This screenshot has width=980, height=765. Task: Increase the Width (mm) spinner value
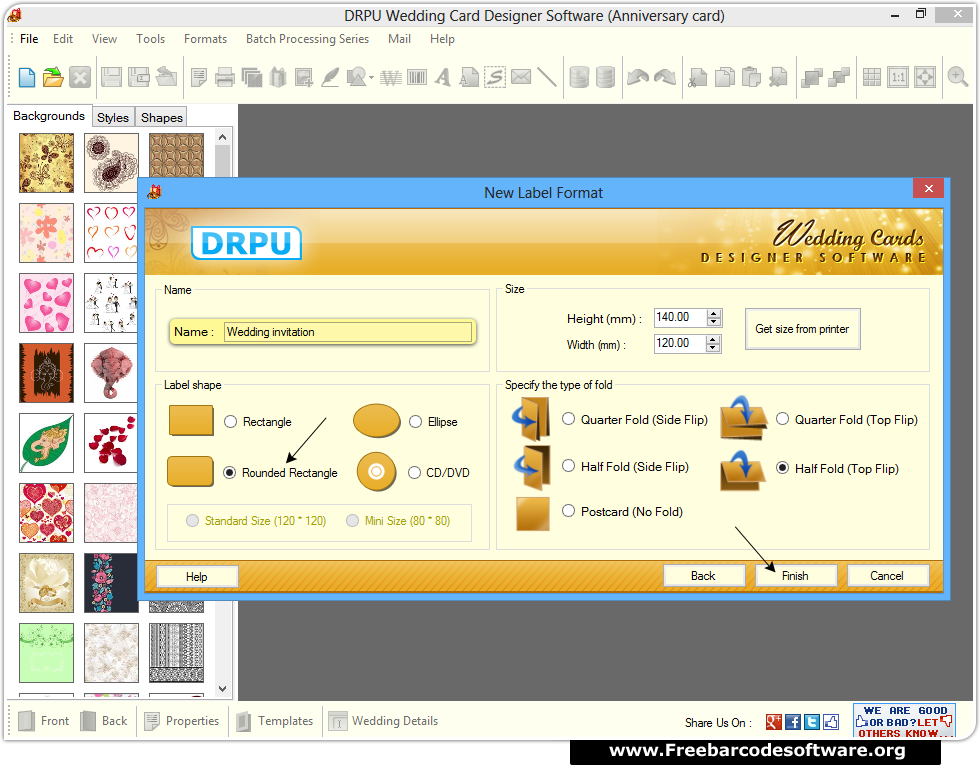[x=713, y=339]
